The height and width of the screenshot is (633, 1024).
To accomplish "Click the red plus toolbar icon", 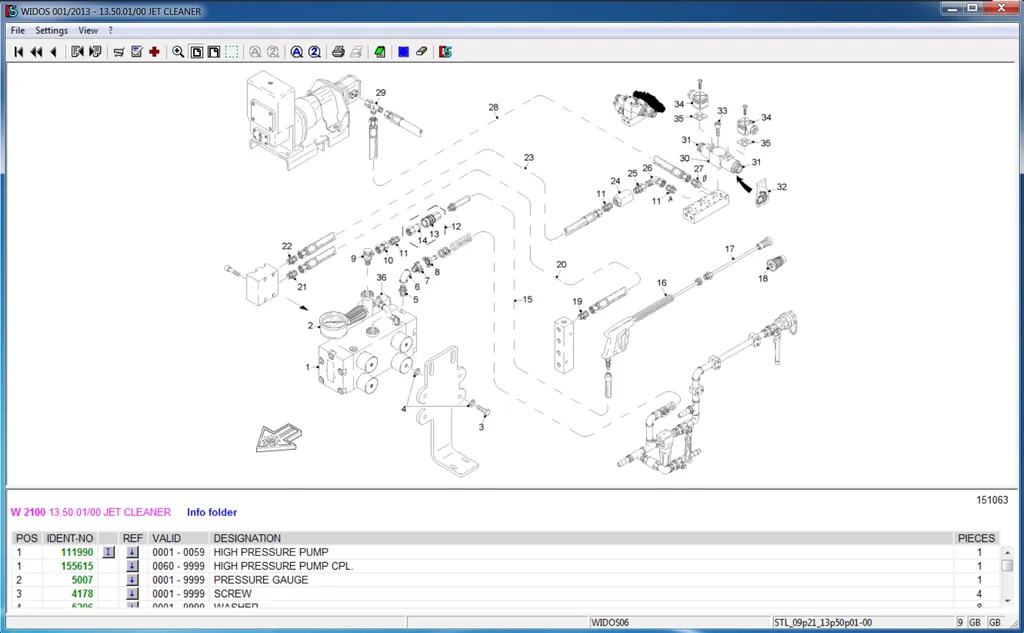I will [154, 52].
